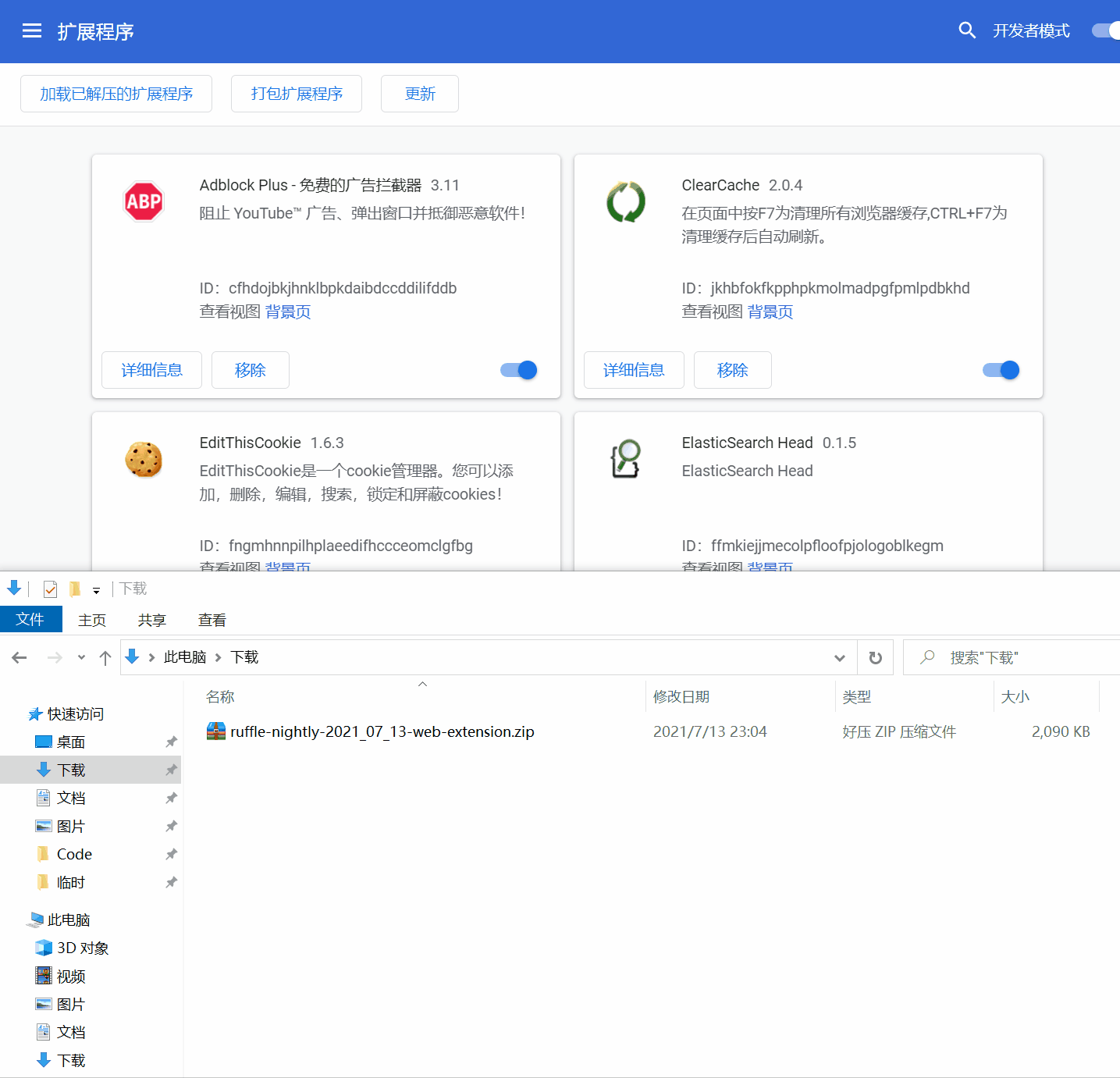The width and height of the screenshot is (1120, 1078).
Task: Select ruffle-nightly-2021_07_13-web-extension.zip file
Action: pos(382,731)
